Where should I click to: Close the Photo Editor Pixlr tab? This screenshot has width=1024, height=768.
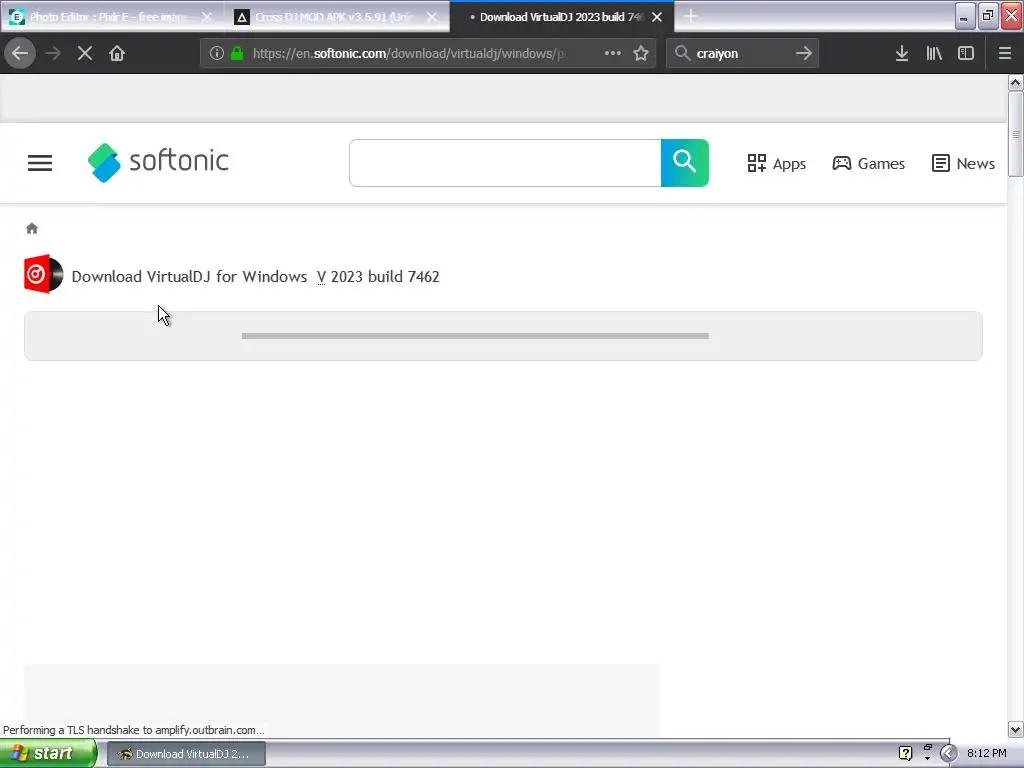[206, 17]
